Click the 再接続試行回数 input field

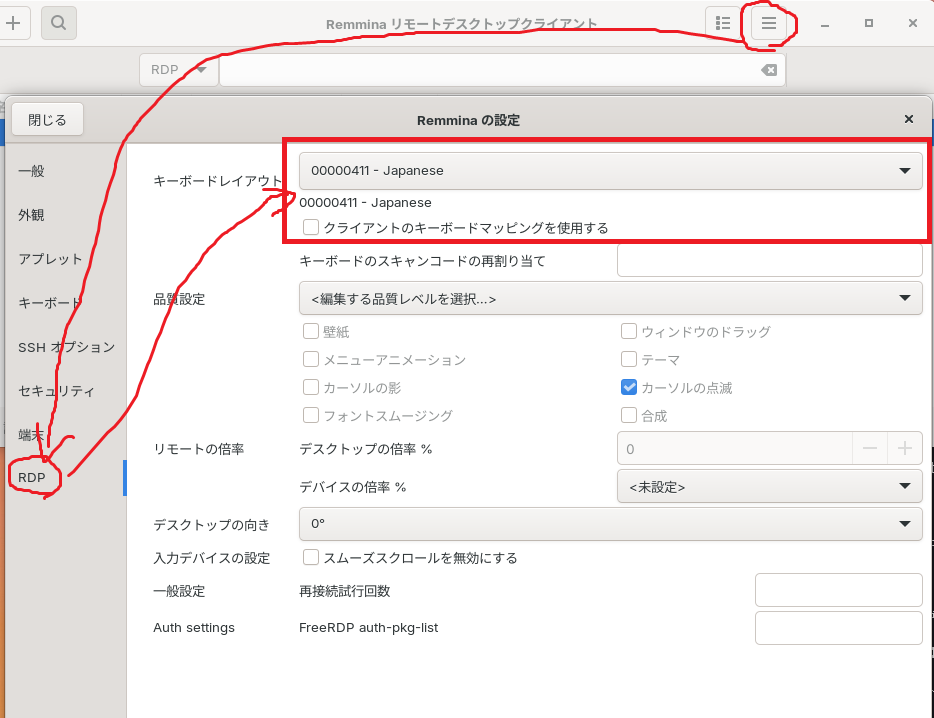pyautogui.click(x=839, y=590)
